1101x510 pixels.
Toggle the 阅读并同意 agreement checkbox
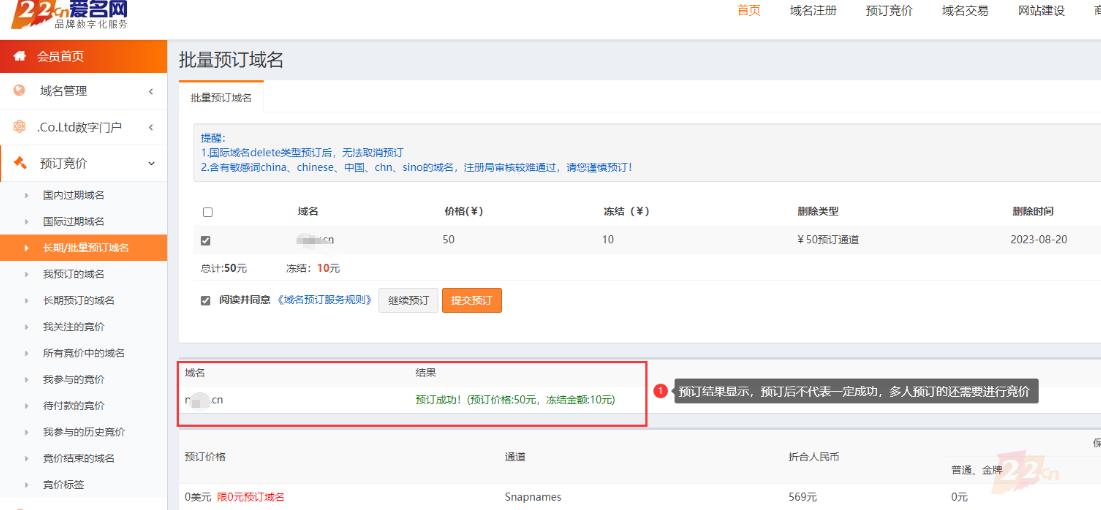point(206,300)
